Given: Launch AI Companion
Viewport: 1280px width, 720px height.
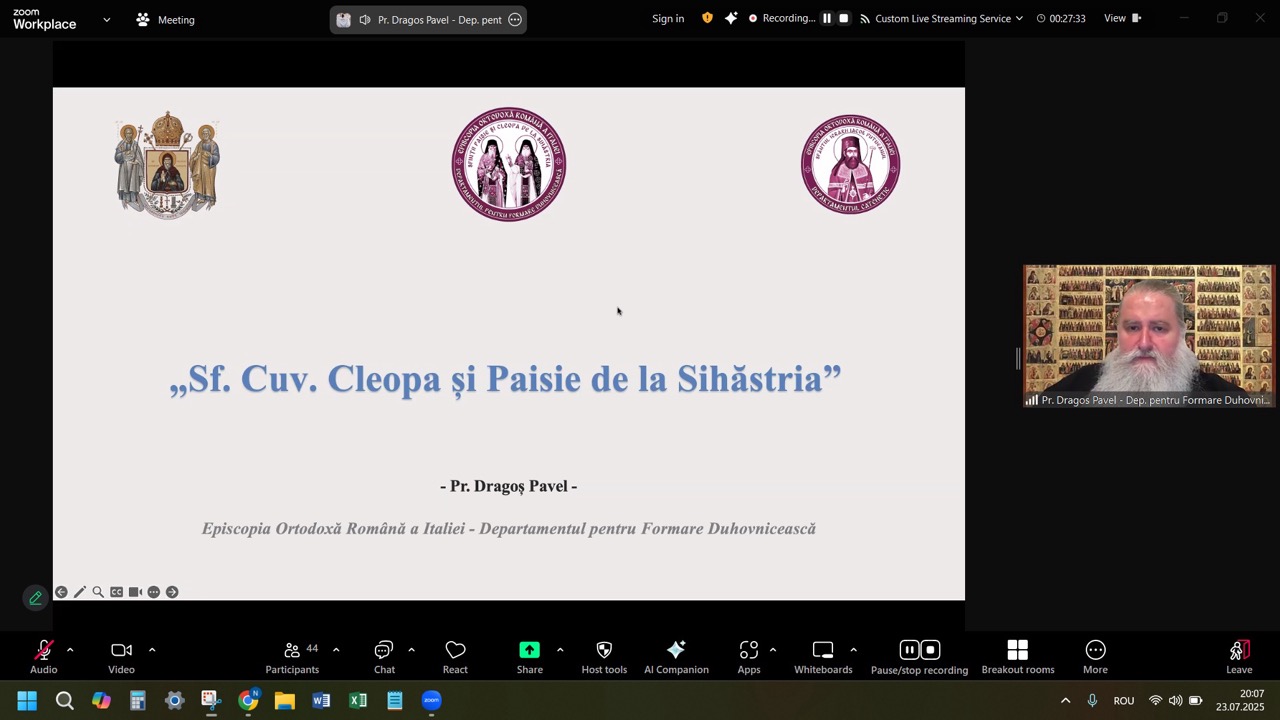Looking at the screenshot, I should tap(676, 657).
